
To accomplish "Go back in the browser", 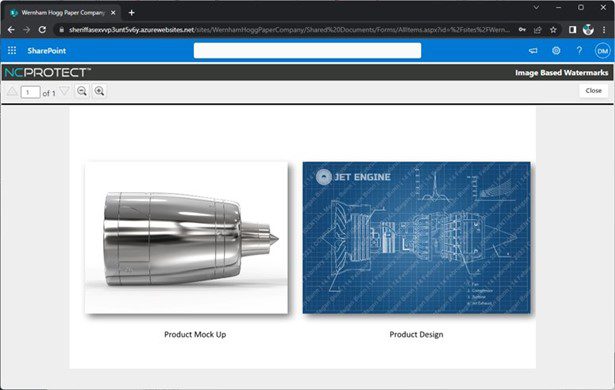I will pos(11,30).
